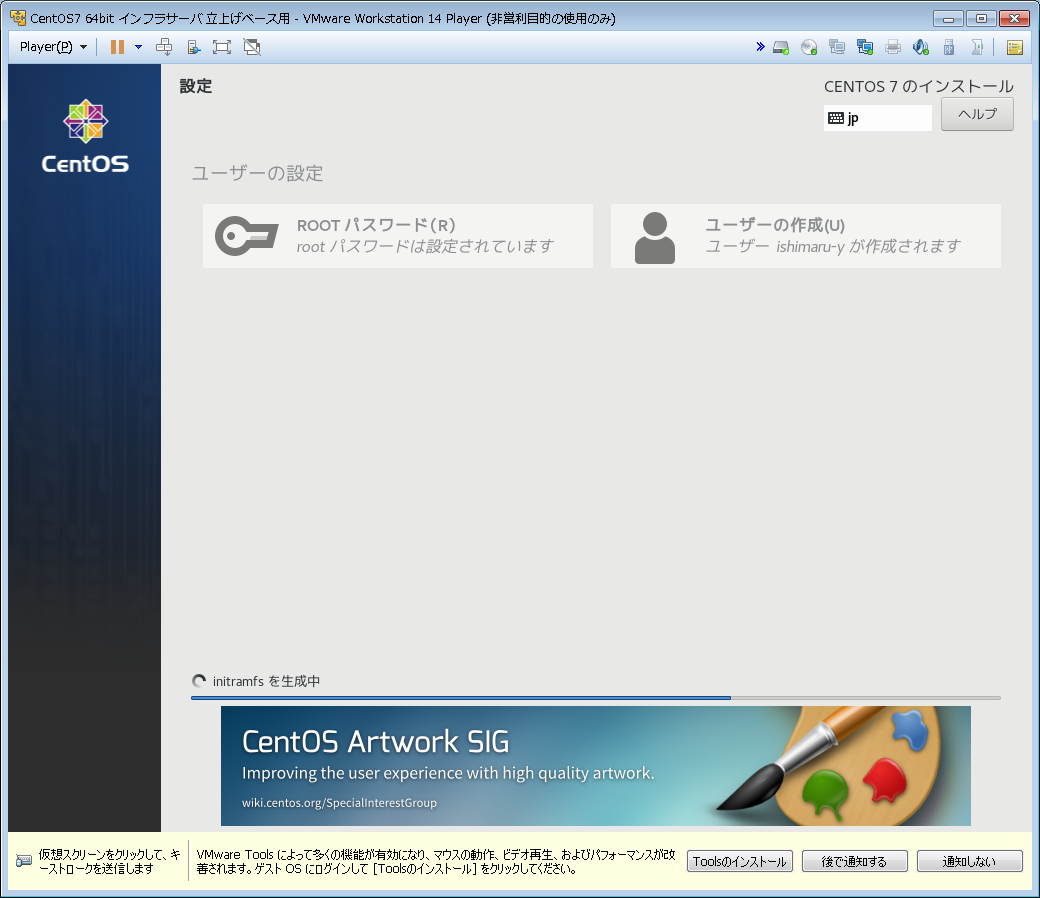The height and width of the screenshot is (898, 1040).
Task: Click the Send Ctrl+Alt+Del icon
Action: tap(164, 47)
